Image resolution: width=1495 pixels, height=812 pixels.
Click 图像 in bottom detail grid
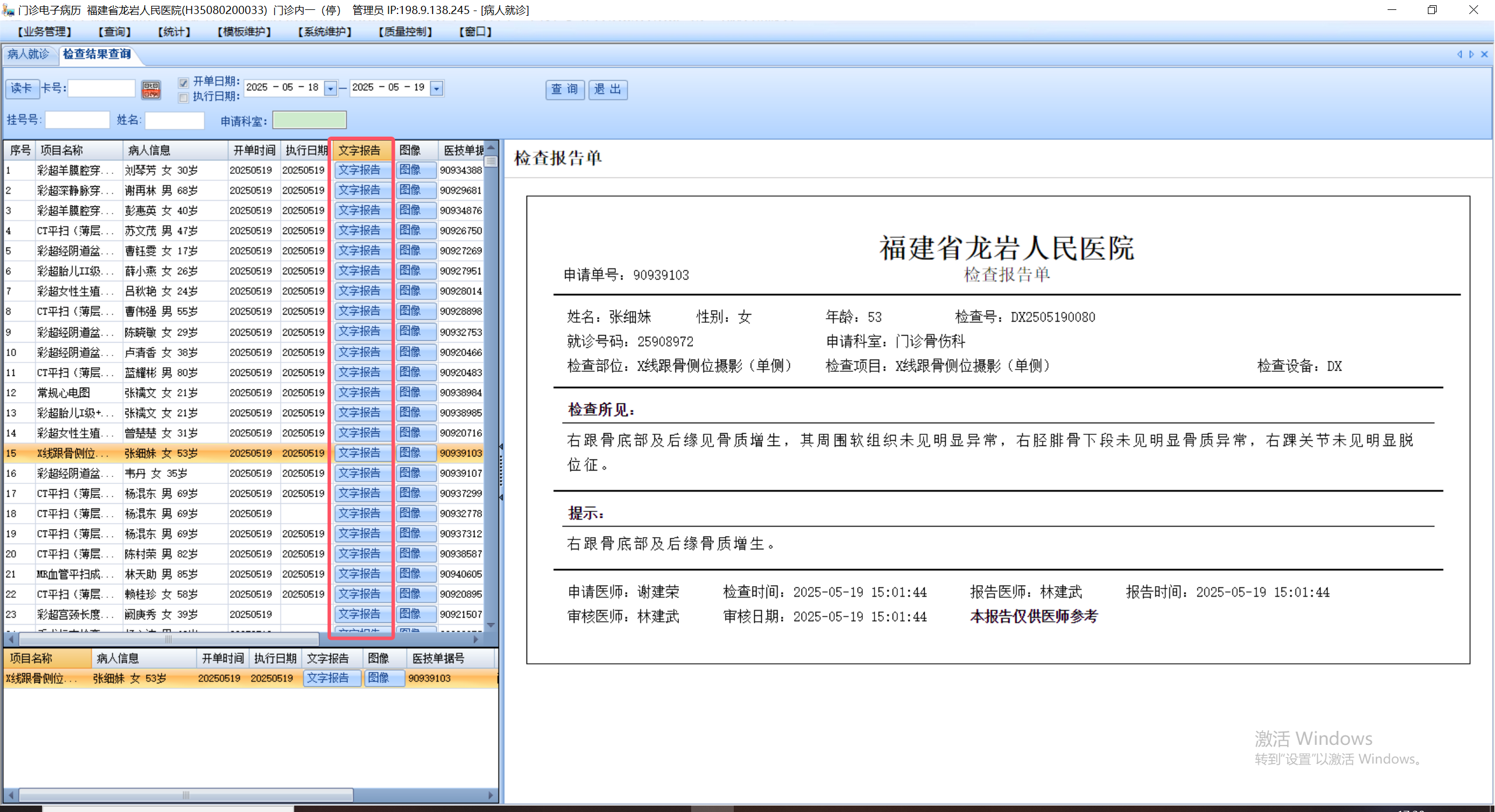(x=384, y=678)
